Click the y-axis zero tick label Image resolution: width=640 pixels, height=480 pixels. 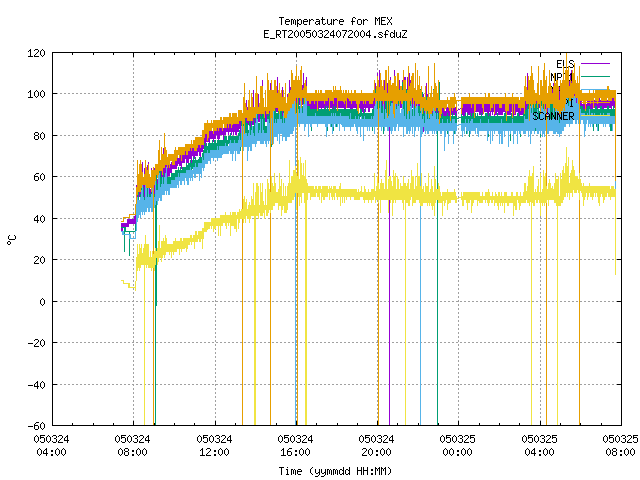42,302
